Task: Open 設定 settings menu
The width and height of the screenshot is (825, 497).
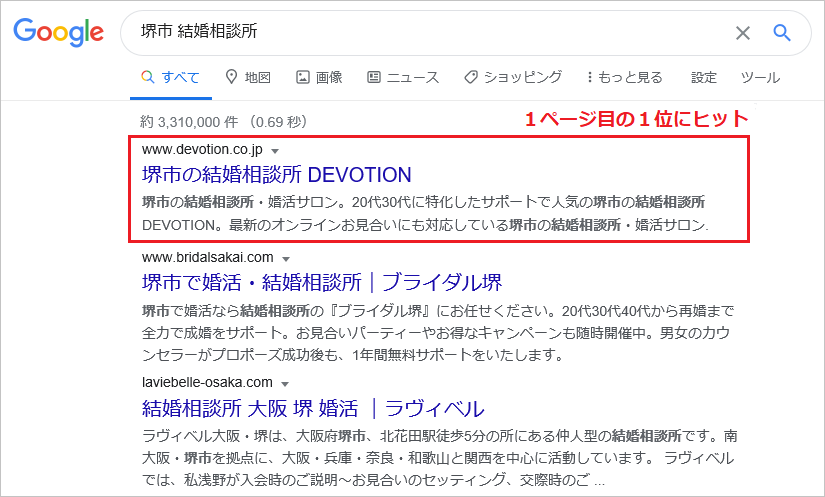Action: (x=704, y=77)
